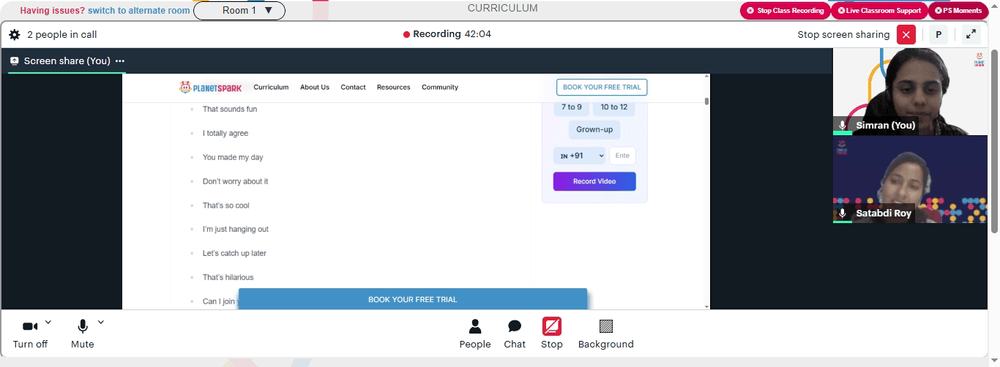This screenshot has width=1000, height=367.
Task: Select the Screen share (You) tab
Action: pyautogui.click(x=67, y=61)
